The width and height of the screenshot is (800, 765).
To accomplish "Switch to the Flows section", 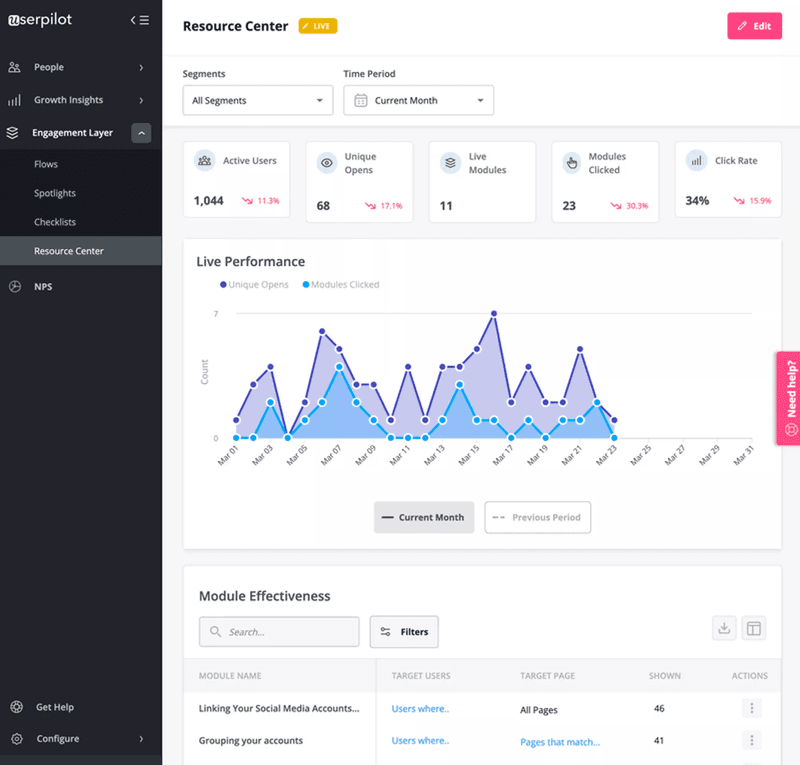I will point(48,163).
